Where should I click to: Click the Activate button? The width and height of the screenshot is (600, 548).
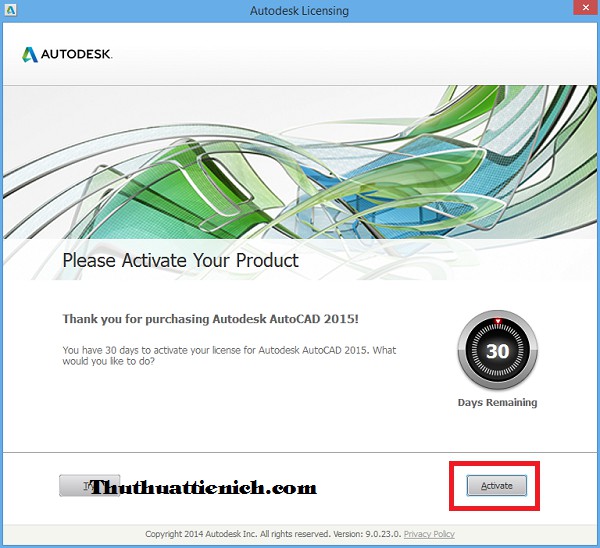[496, 486]
